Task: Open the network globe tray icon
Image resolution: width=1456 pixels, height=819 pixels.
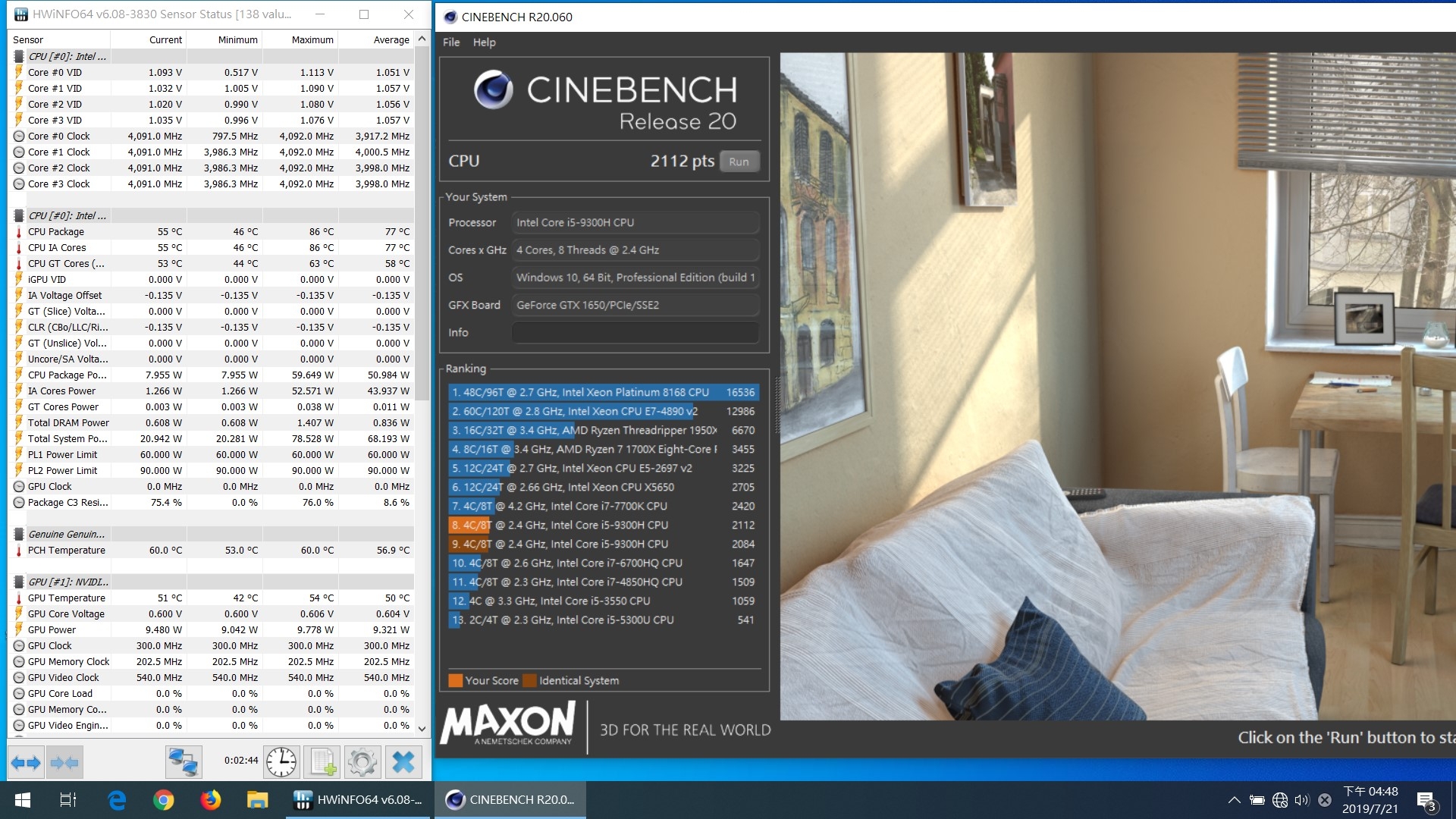Action: pyautogui.click(x=1280, y=800)
